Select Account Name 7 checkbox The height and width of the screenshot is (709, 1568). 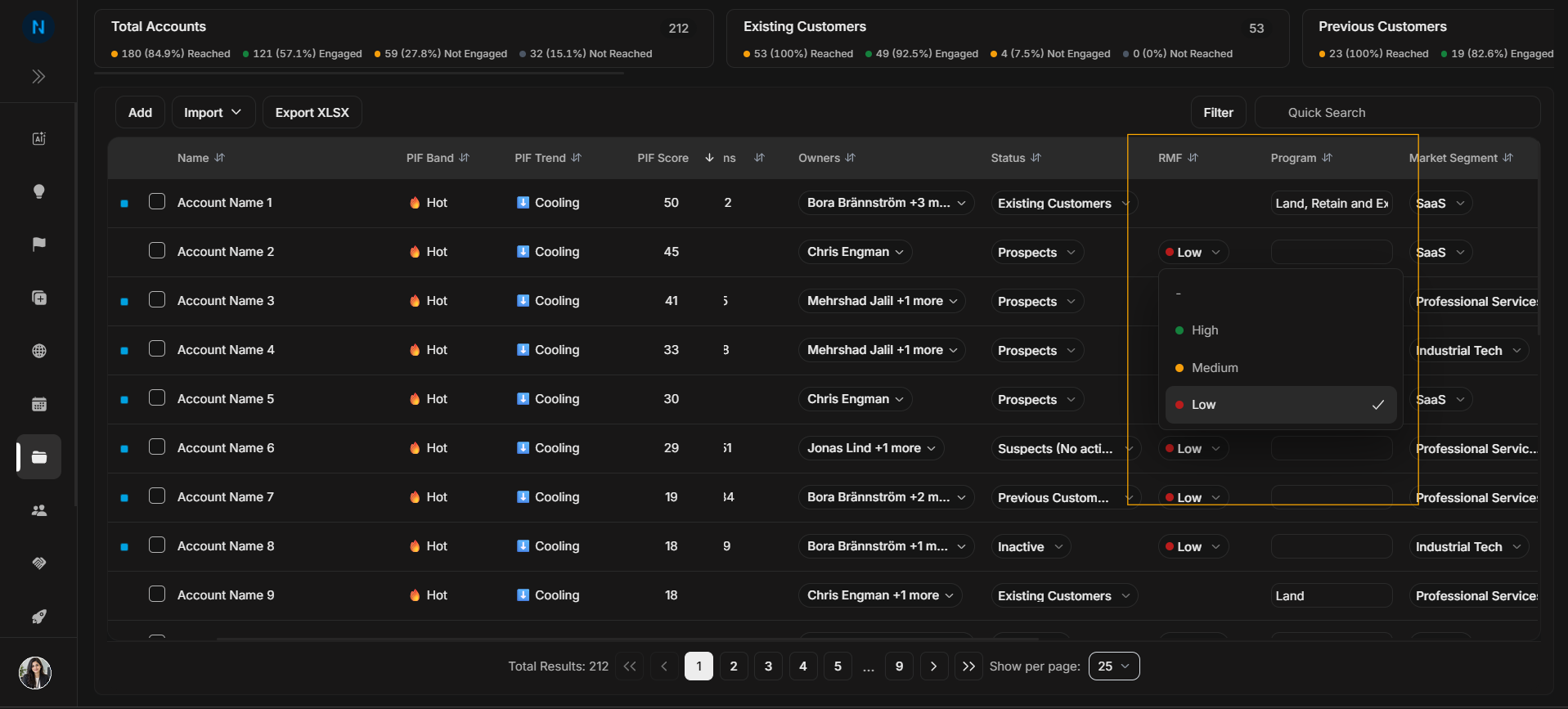coord(157,496)
